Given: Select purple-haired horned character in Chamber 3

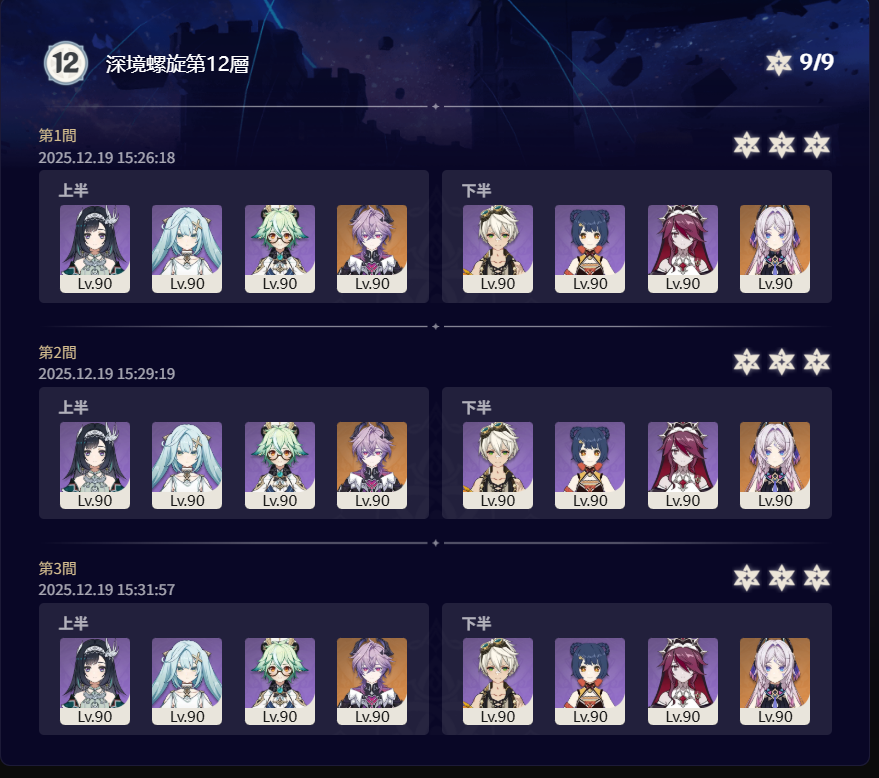Looking at the screenshot, I should point(372,681).
